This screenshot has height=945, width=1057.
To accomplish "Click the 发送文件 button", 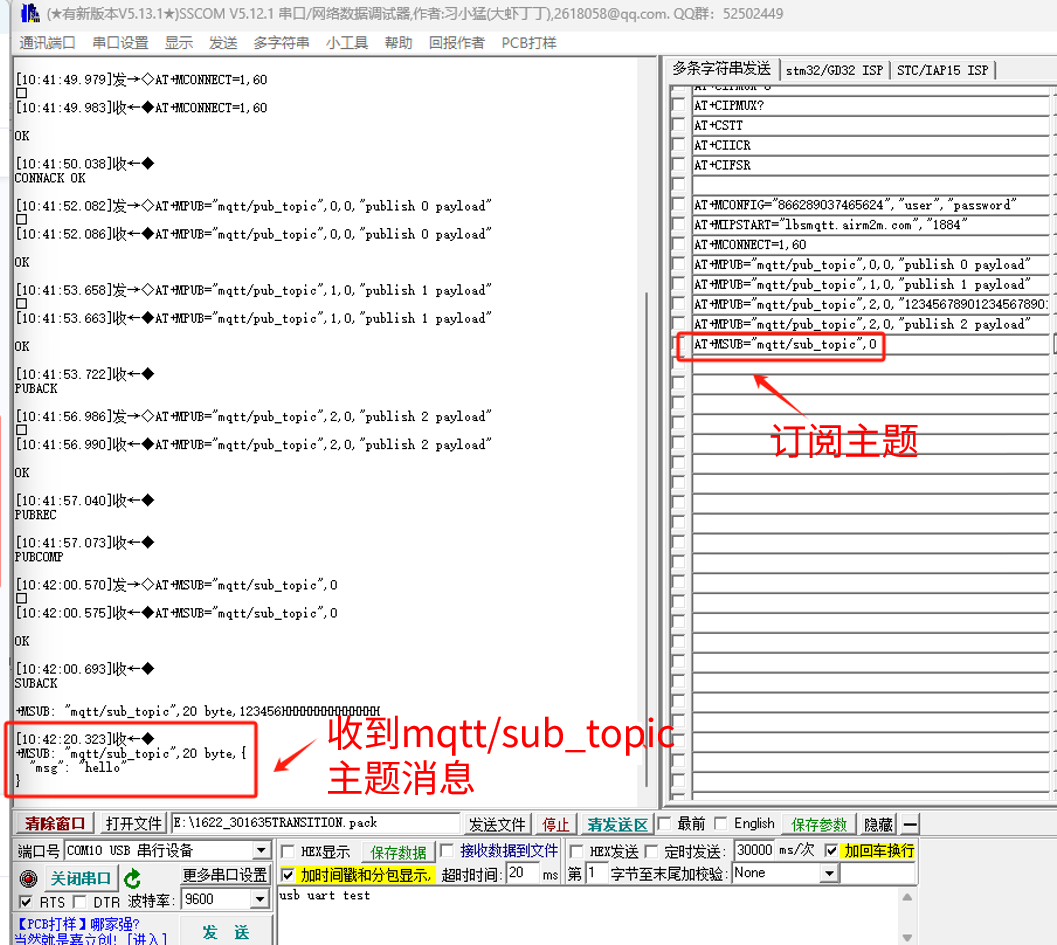I will [497, 824].
